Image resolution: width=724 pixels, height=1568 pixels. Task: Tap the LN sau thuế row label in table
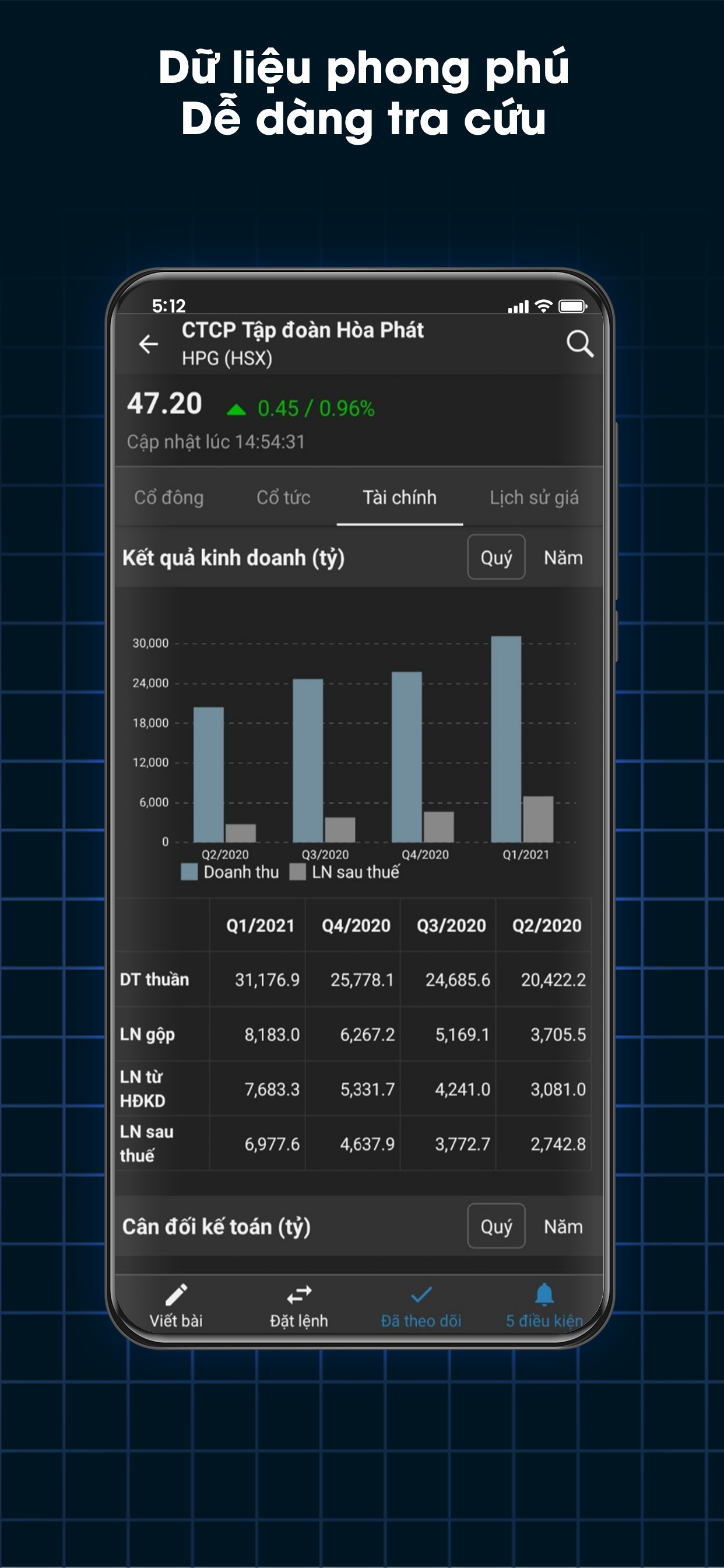point(147,1143)
